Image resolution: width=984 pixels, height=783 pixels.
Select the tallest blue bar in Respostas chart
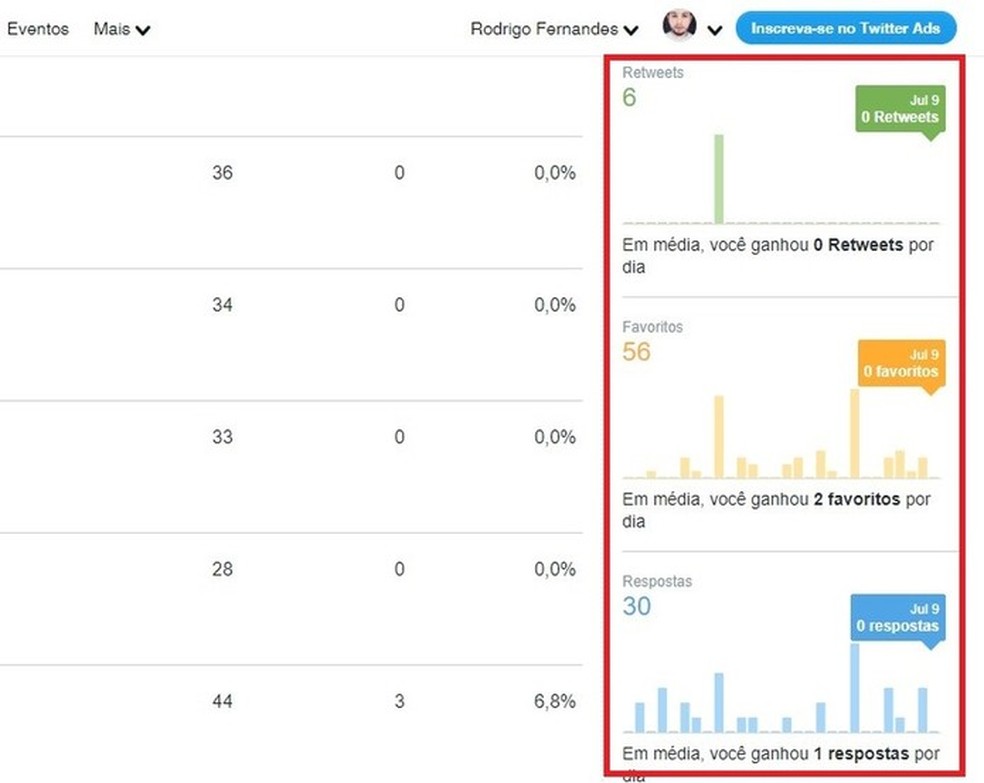[853, 687]
